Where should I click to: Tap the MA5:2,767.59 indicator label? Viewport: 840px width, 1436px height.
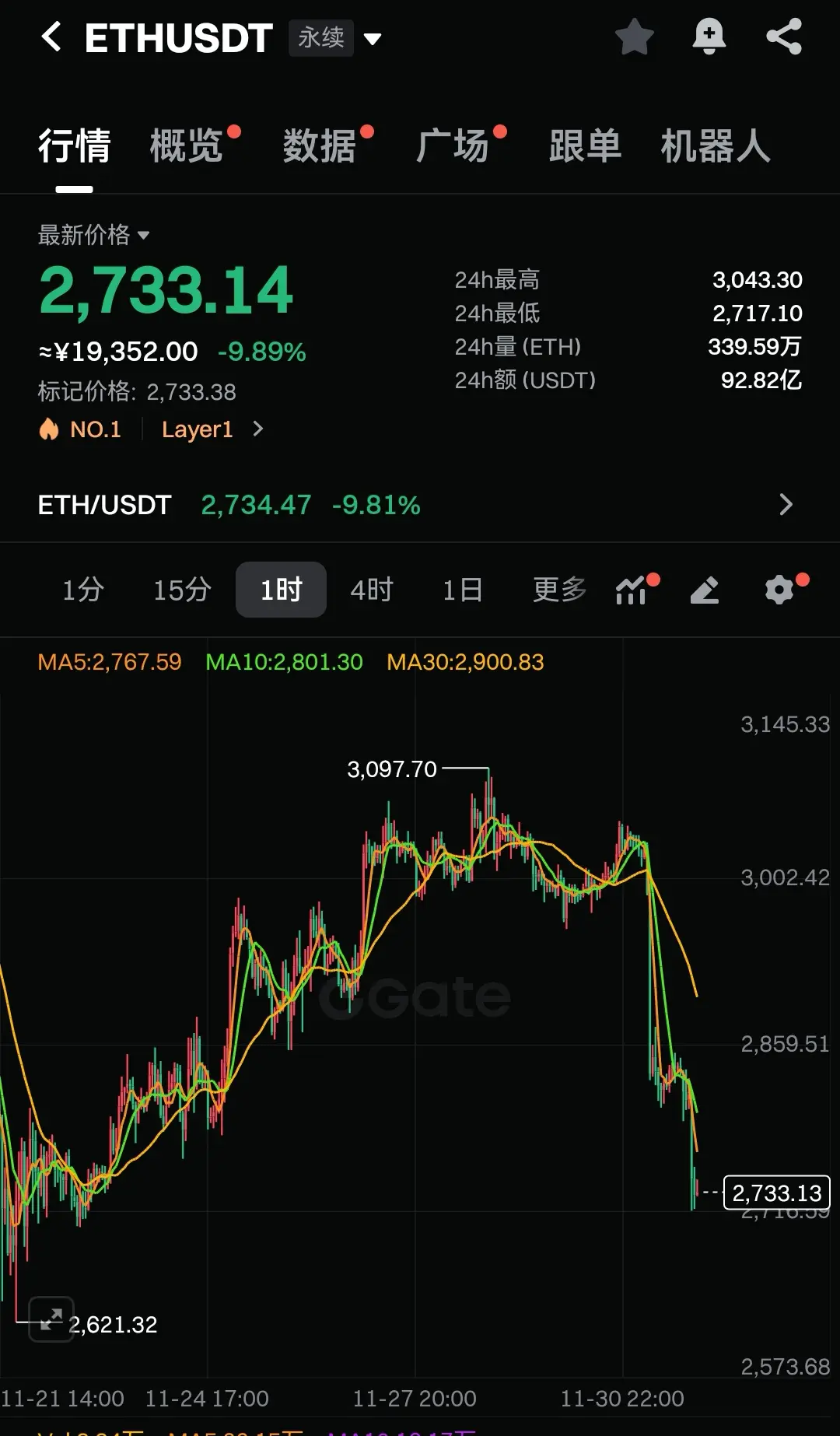tap(110, 662)
